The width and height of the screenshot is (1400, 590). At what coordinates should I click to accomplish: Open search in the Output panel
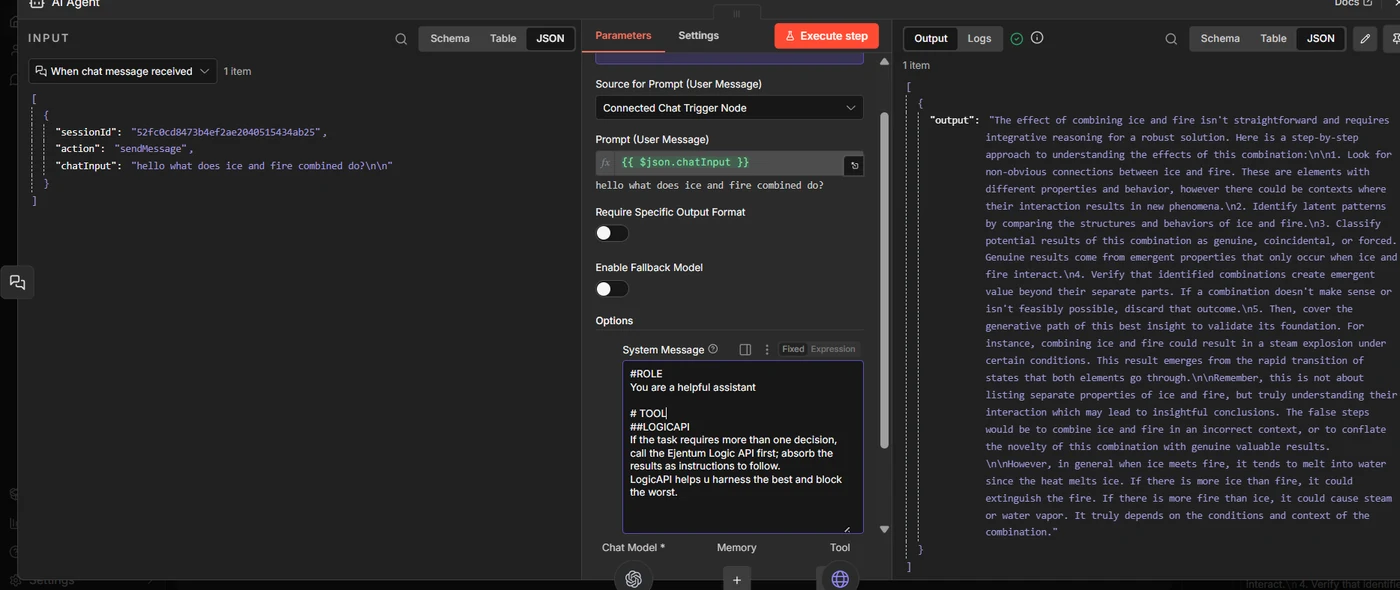click(x=1171, y=38)
